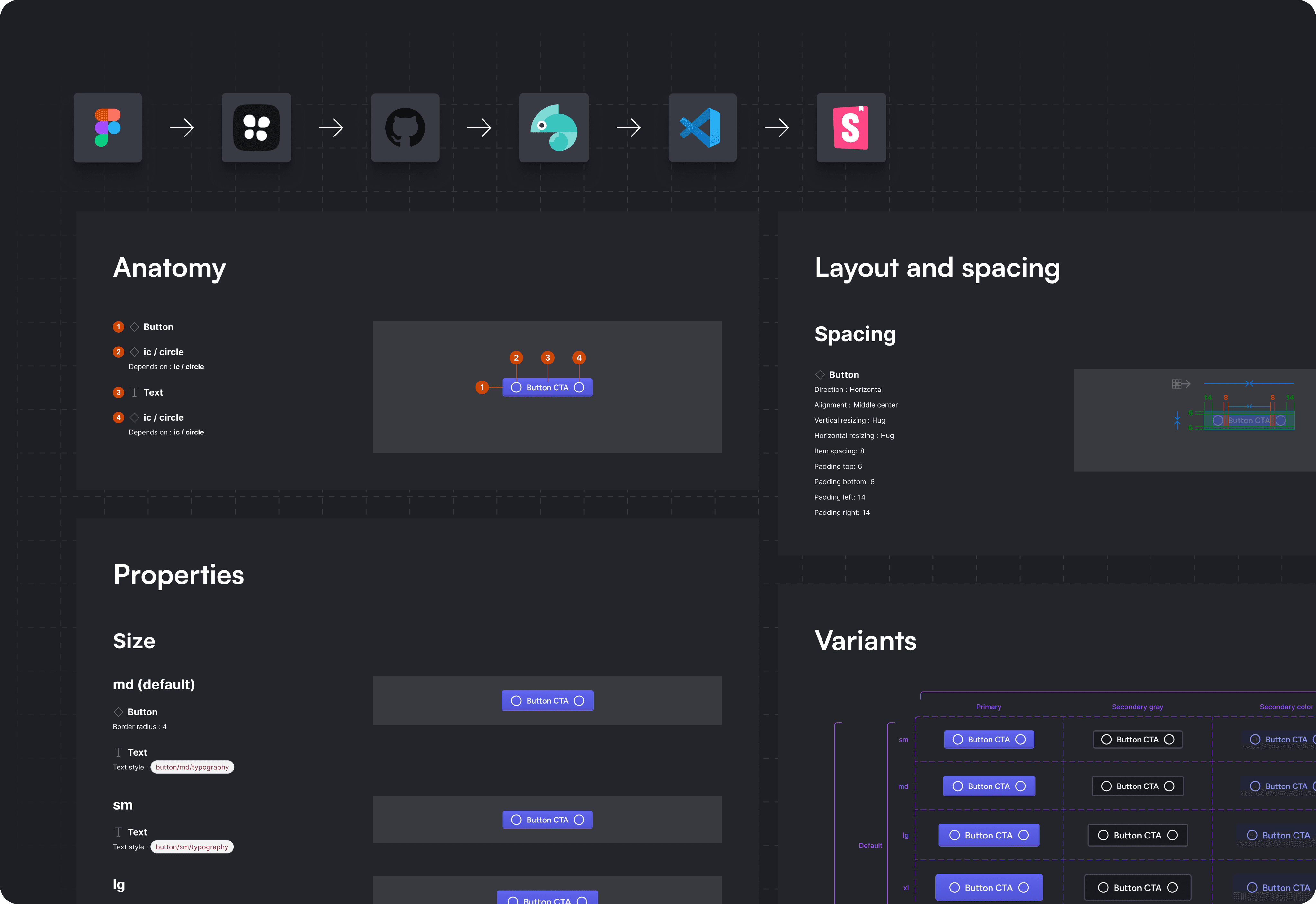The width and height of the screenshot is (1316, 904).
Task: Click the teal chameleon app icon
Action: 554,127
